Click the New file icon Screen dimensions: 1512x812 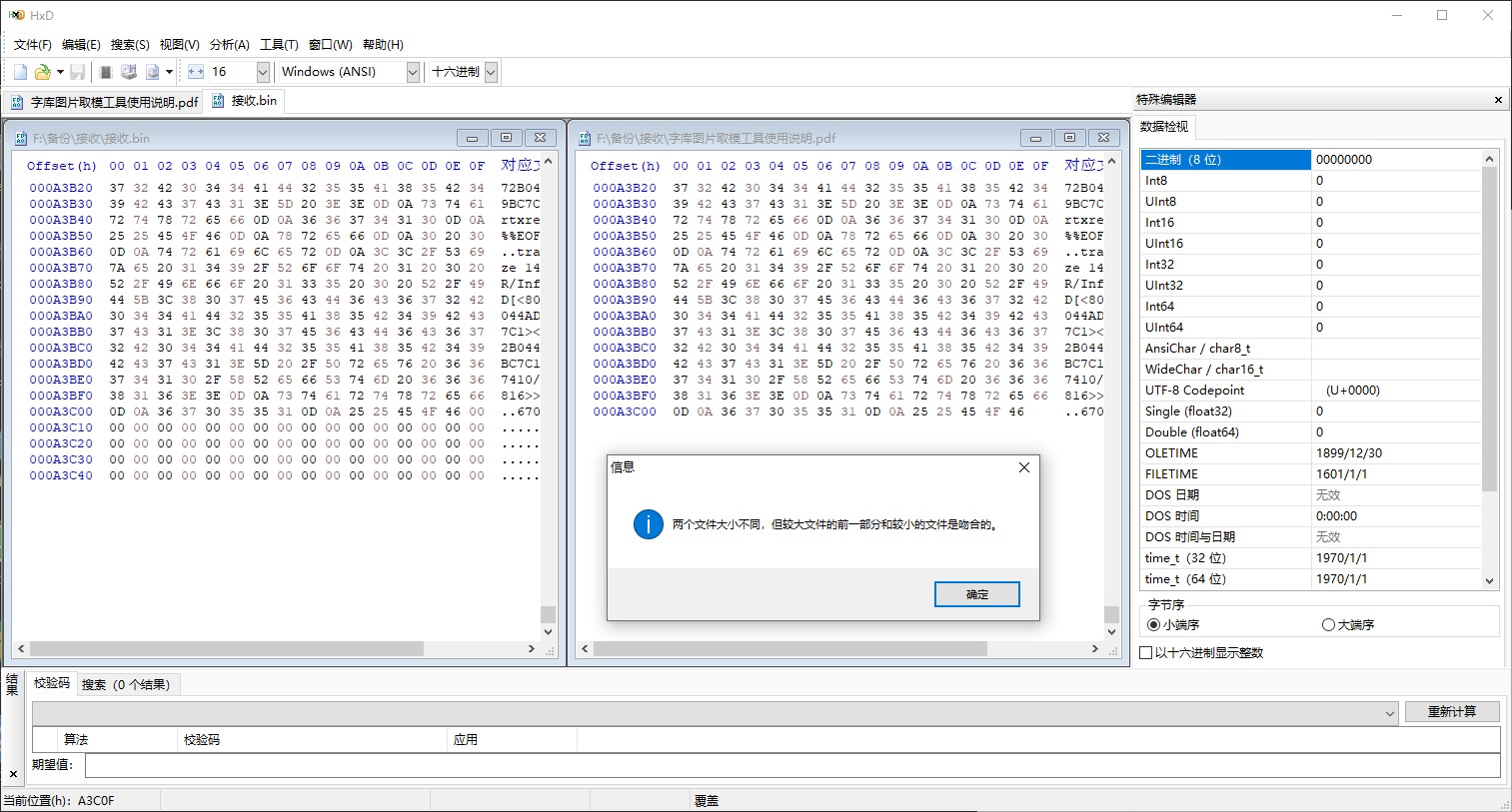pos(20,72)
